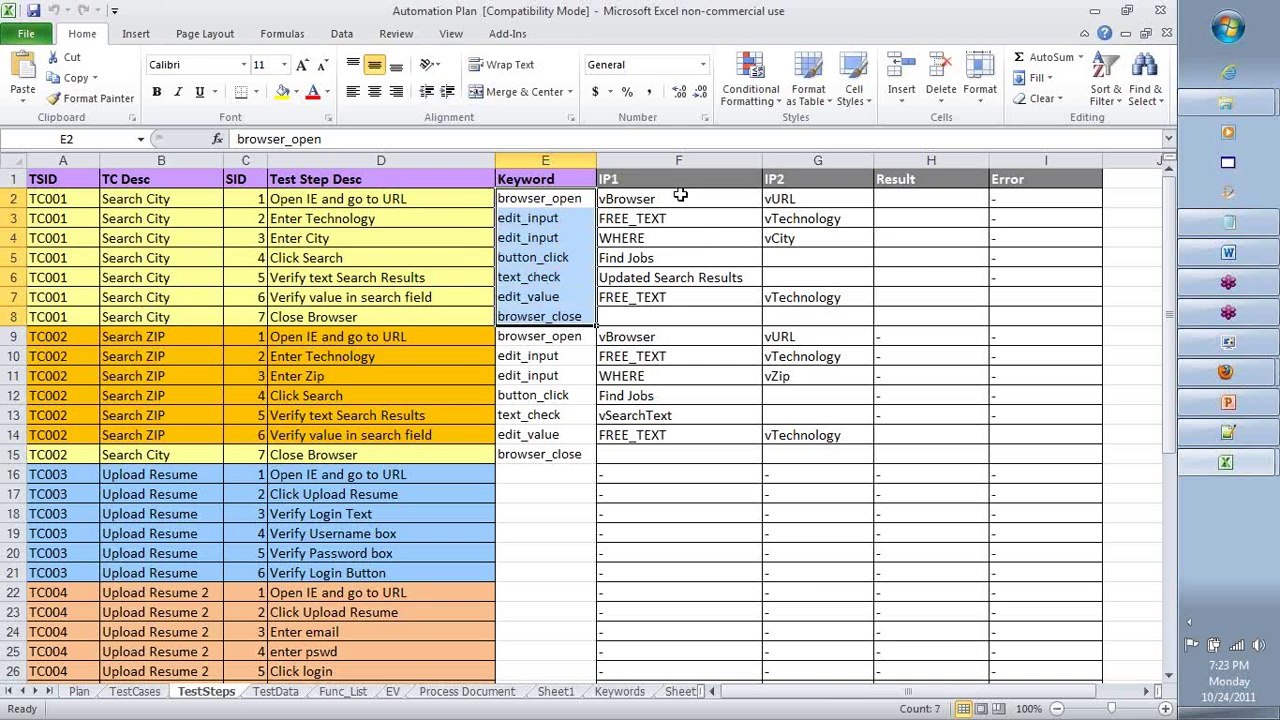Apply Comma Style
The height and width of the screenshot is (720, 1280).
649,92
